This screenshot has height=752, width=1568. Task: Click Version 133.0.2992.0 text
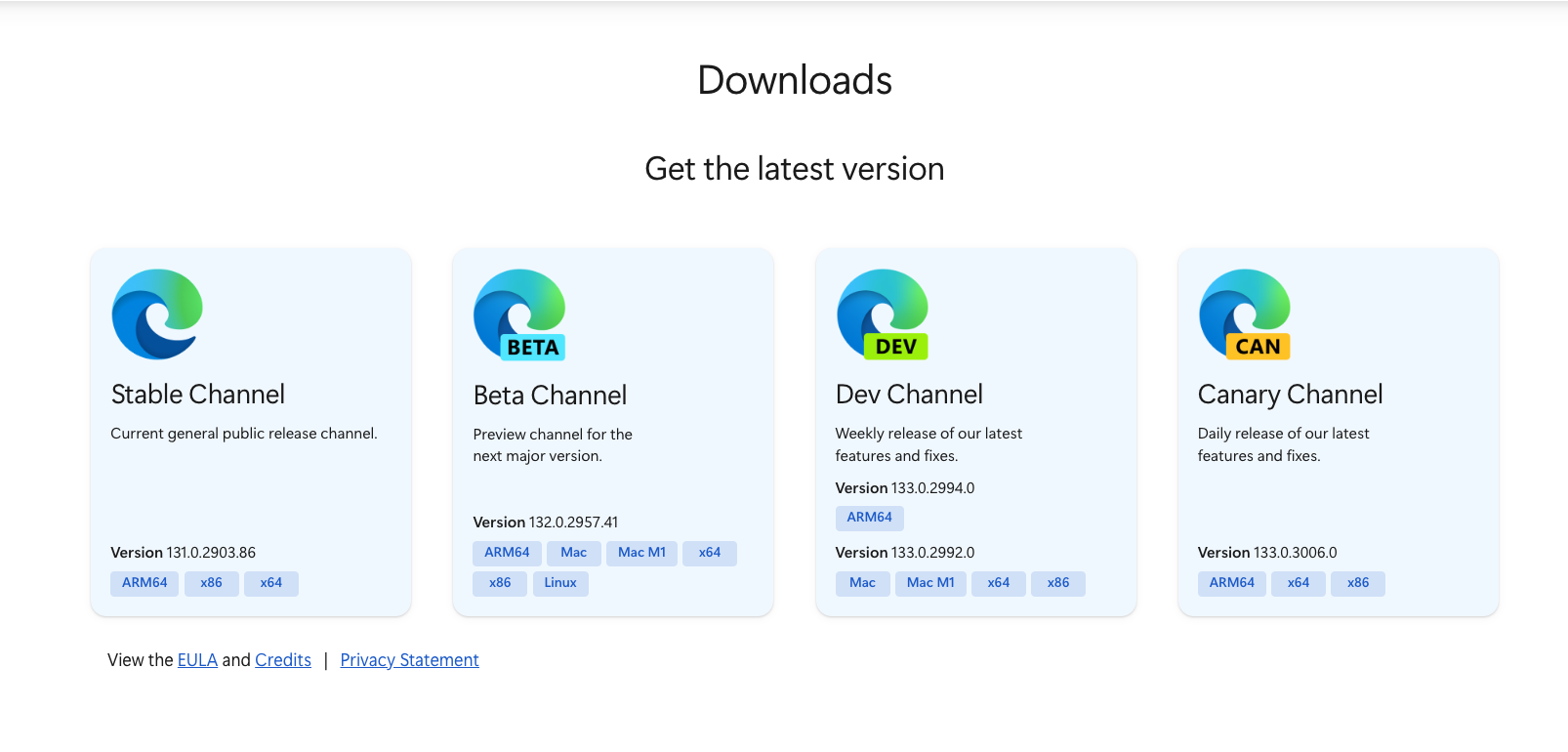pyautogui.click(x=905, y=553)
